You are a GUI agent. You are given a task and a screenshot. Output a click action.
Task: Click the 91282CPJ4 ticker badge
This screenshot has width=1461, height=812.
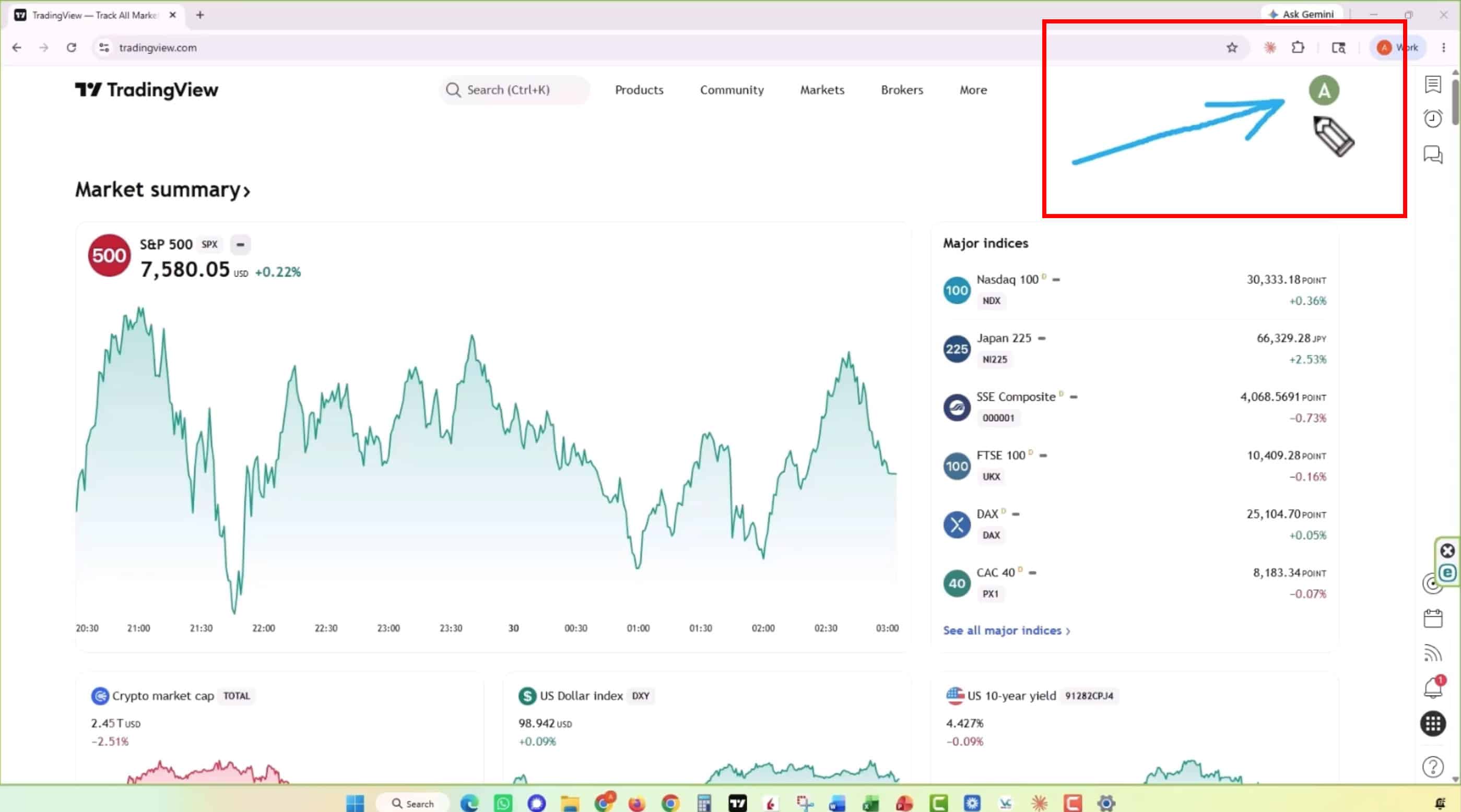[x=1089, y=696]
